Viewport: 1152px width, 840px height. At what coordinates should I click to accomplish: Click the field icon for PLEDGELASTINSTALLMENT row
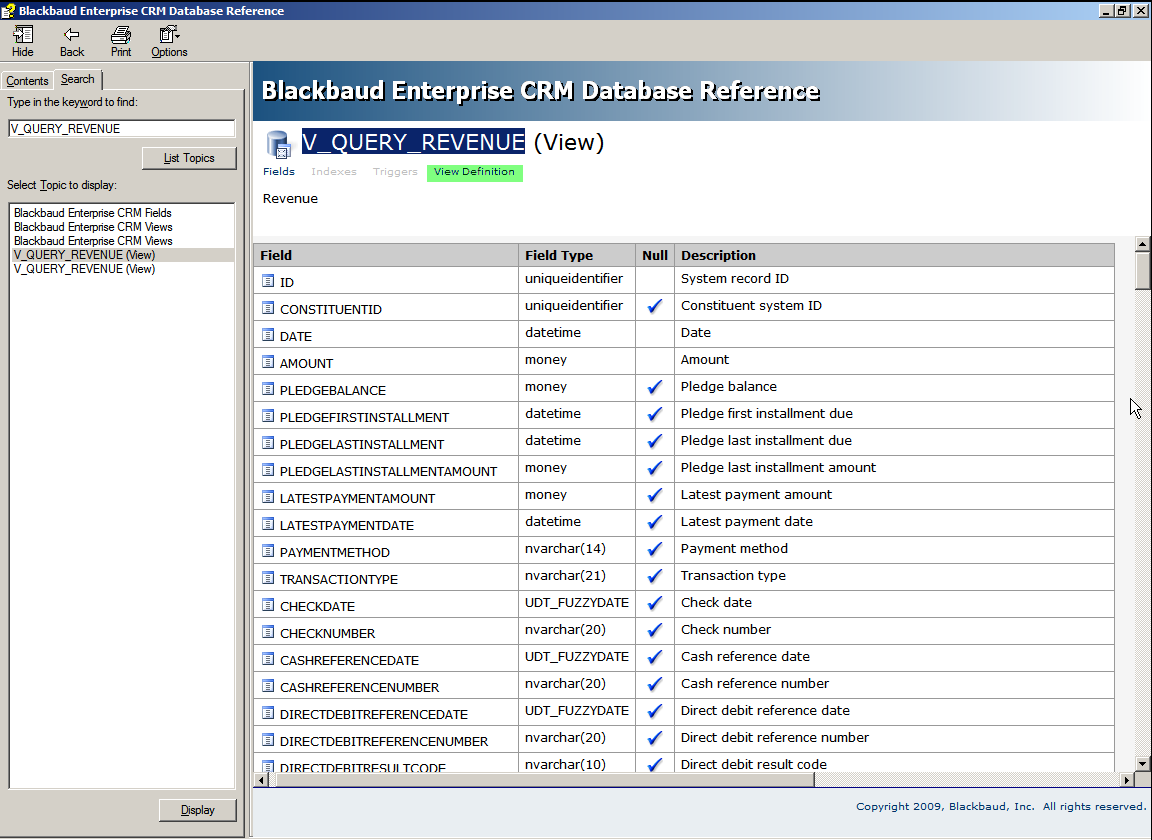click(x=268, y=443)
